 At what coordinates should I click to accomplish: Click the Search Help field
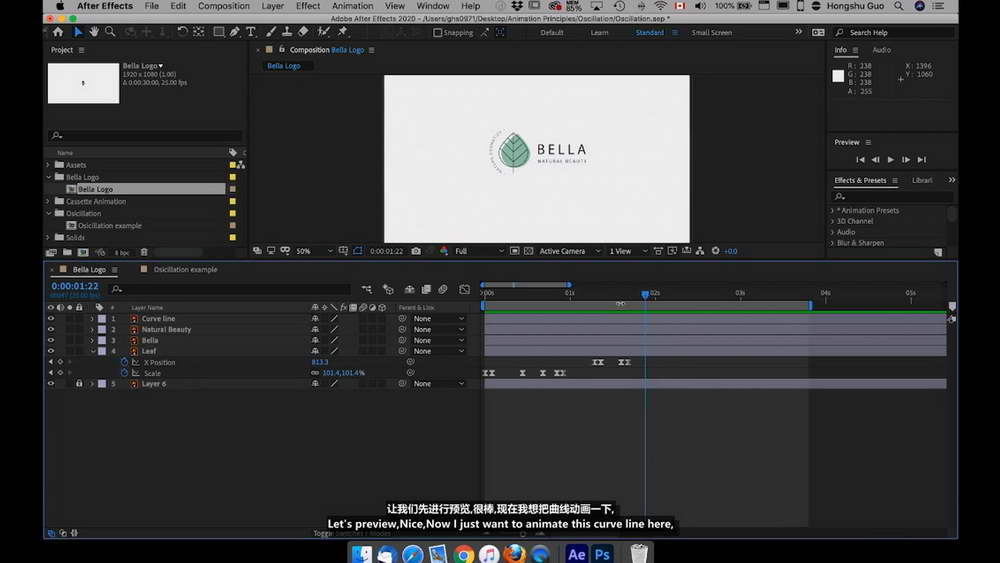[894, 33]
